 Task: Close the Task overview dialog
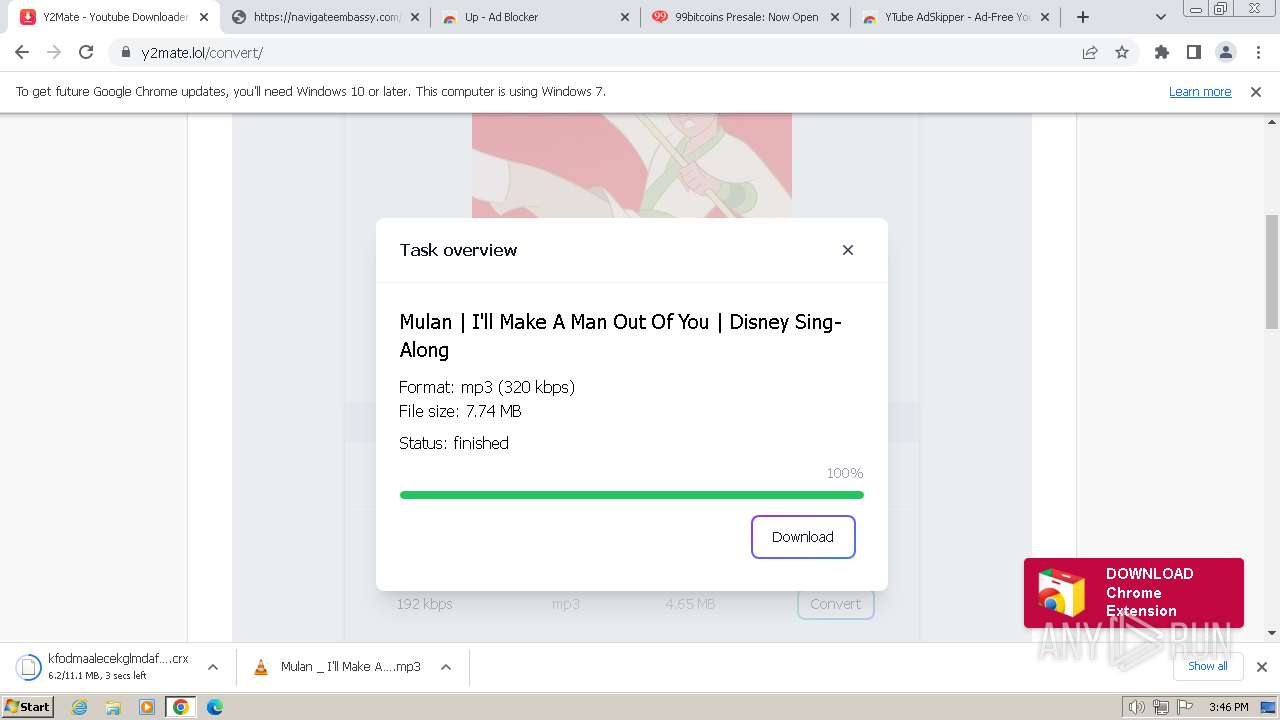coord(848,250)
